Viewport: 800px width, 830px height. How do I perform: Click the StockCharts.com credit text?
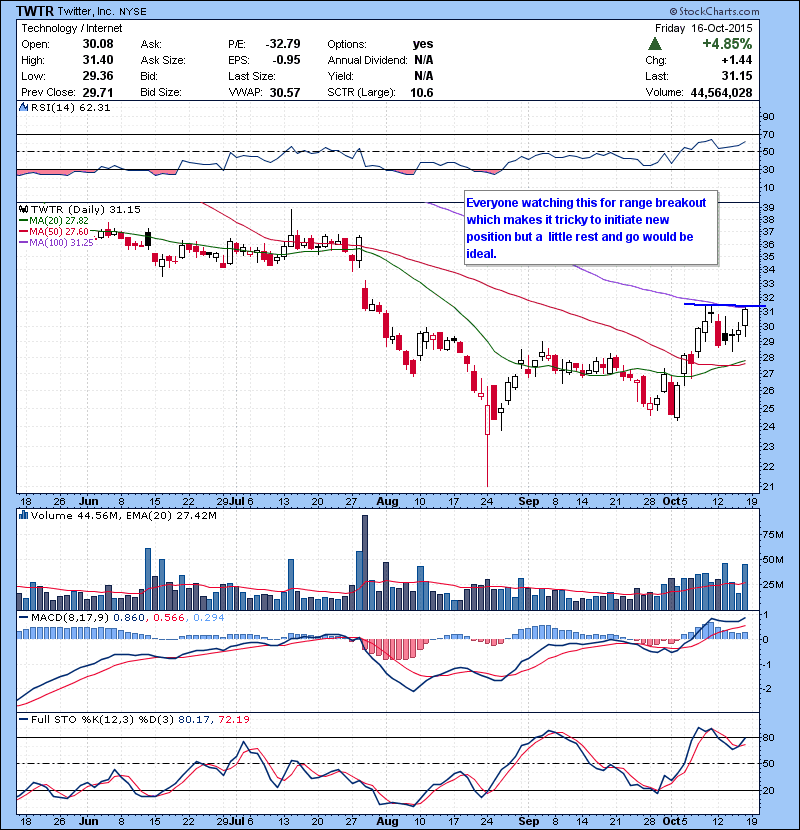[x=714, y=11]
